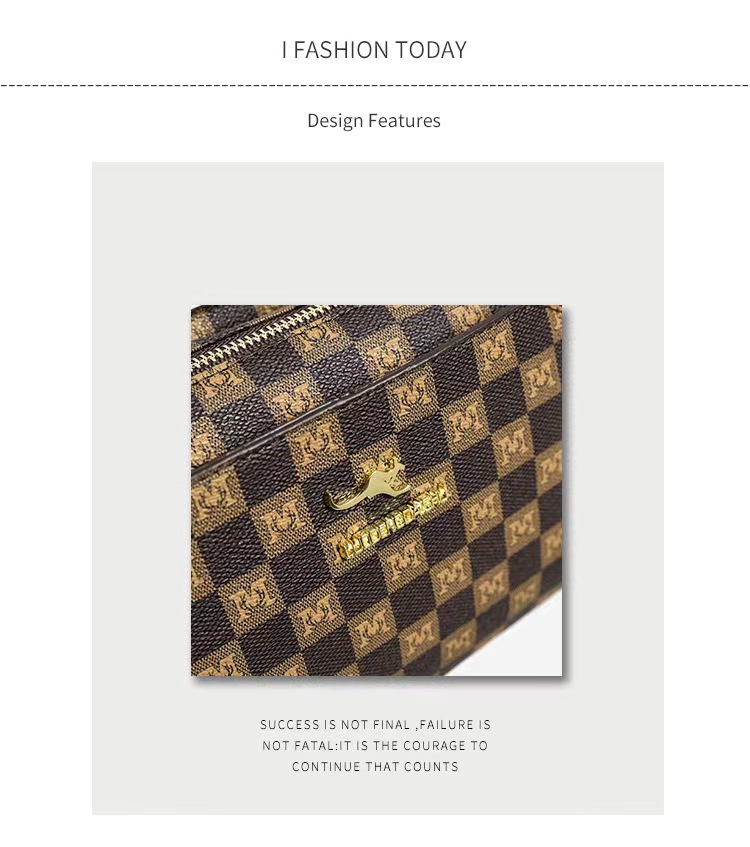The image size is (750, 847).
Task: Click the I FASHION TODAY heading
Action: click(374, 50)
